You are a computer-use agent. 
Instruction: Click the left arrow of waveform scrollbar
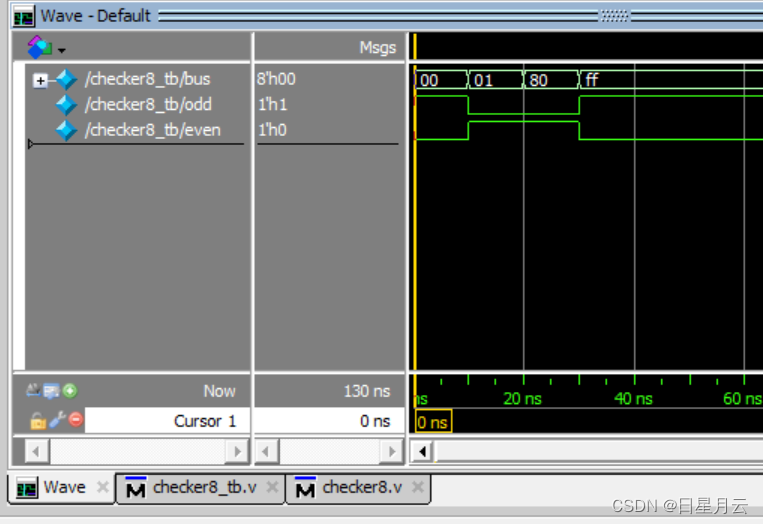coord(422,452)
